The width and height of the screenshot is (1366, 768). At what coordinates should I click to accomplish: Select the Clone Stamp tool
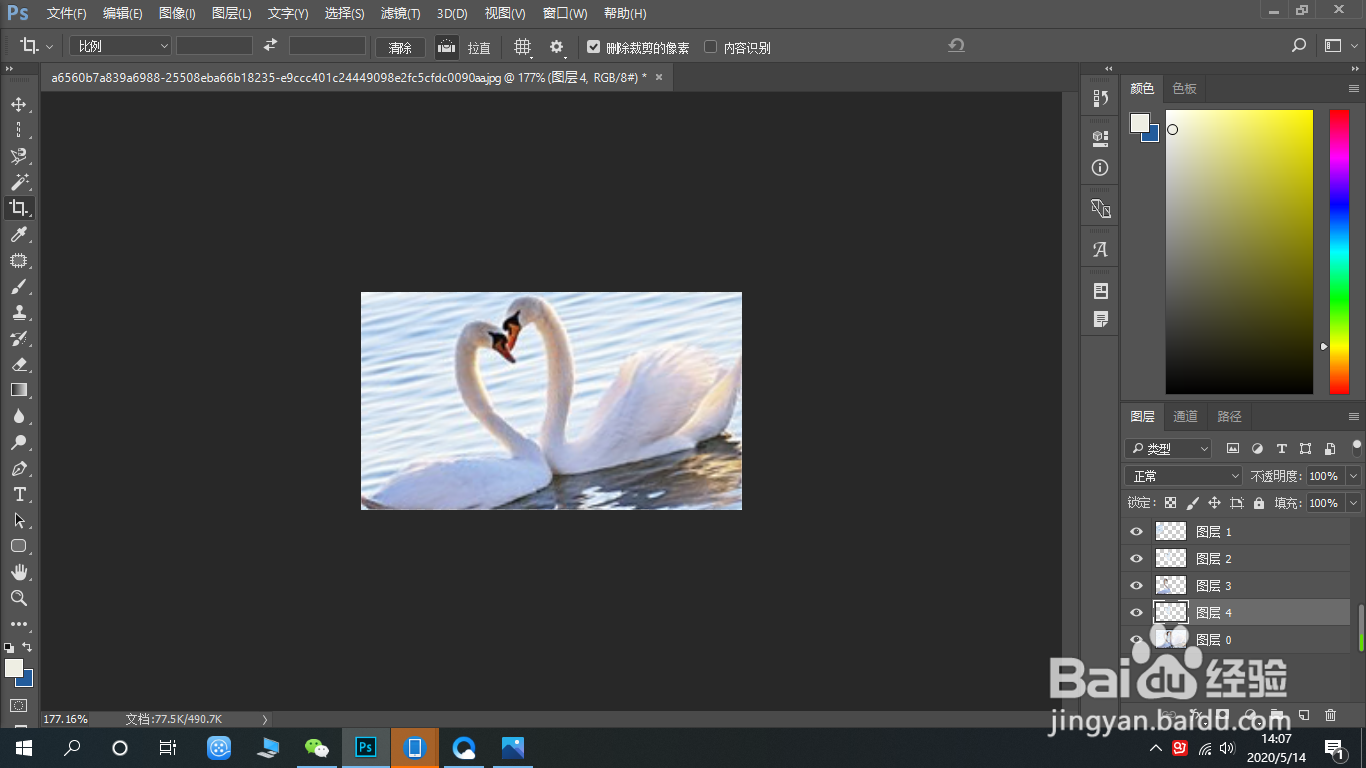18,312
